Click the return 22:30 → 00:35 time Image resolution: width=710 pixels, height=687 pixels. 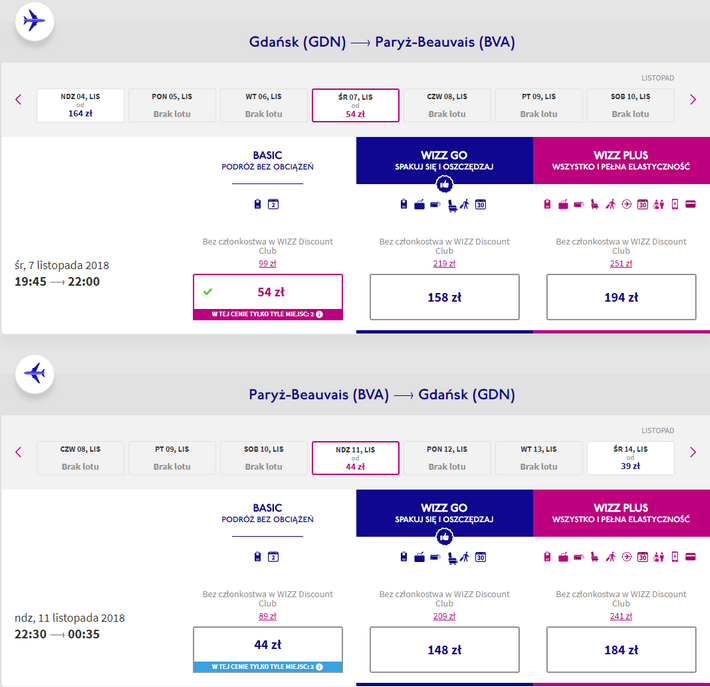point(57,634)
